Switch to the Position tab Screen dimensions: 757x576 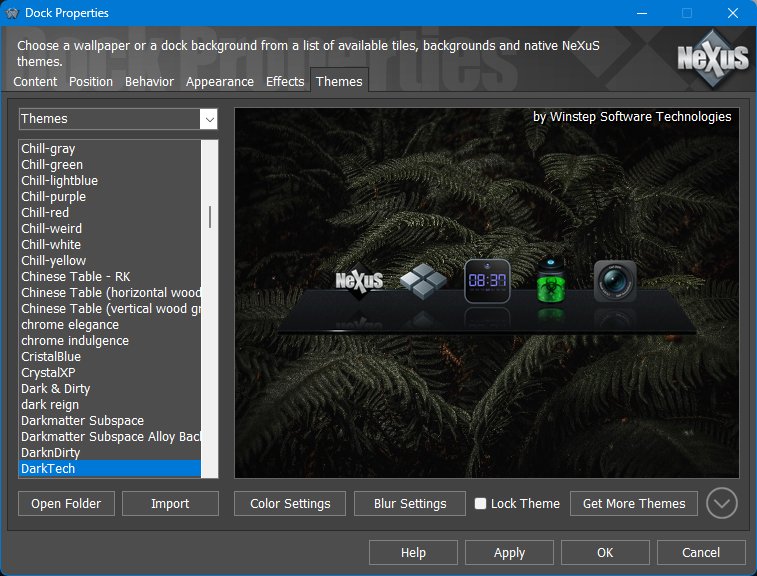(x=91, y=82)
